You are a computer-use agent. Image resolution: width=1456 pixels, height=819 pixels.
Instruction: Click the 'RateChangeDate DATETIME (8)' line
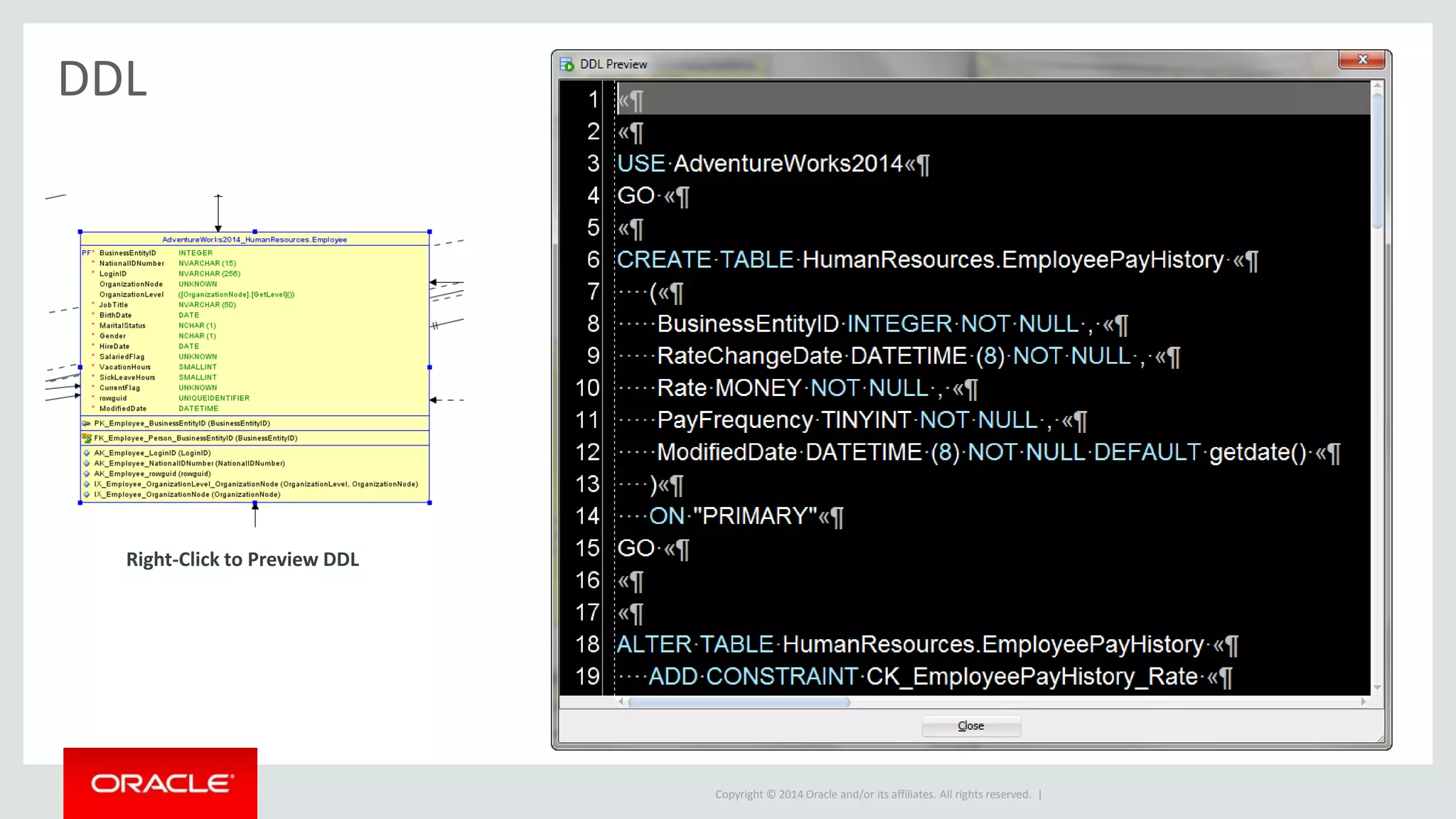click(x=899, y=356)
